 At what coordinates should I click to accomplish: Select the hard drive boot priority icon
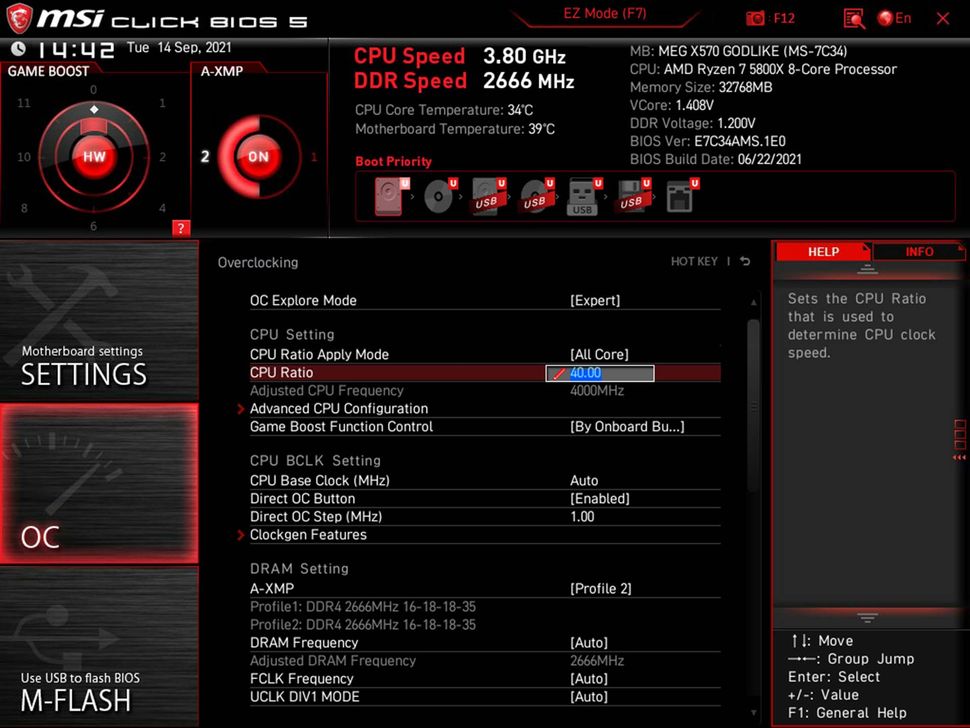click(389, 196)
